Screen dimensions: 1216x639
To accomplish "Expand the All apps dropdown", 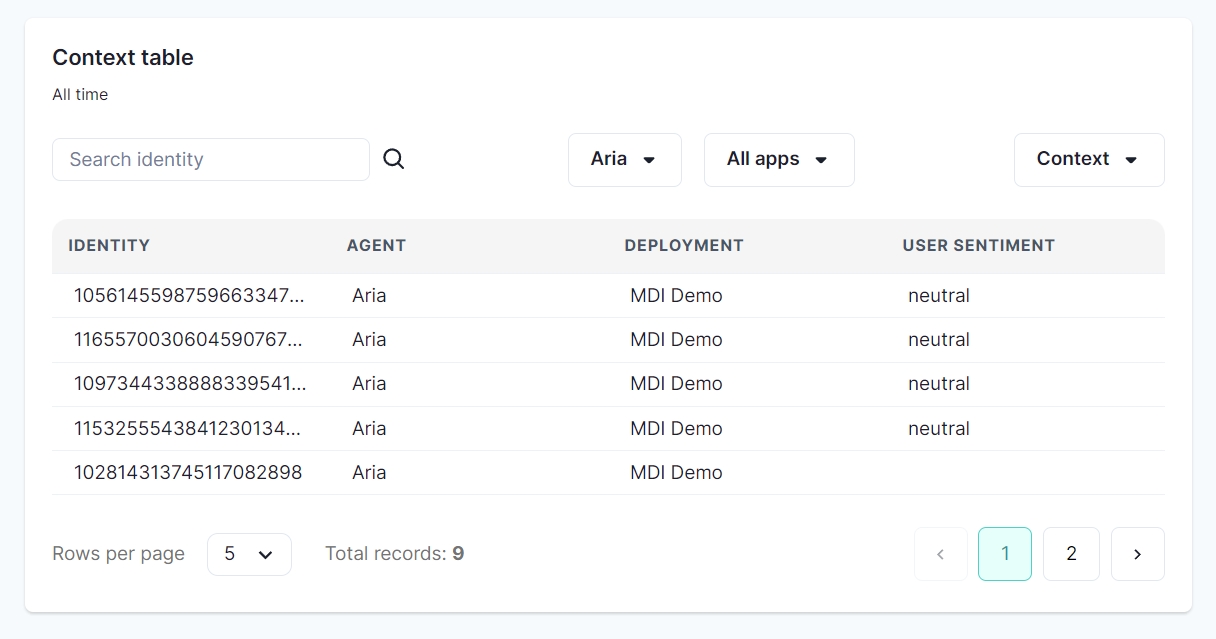I will [x=778, y=159].
